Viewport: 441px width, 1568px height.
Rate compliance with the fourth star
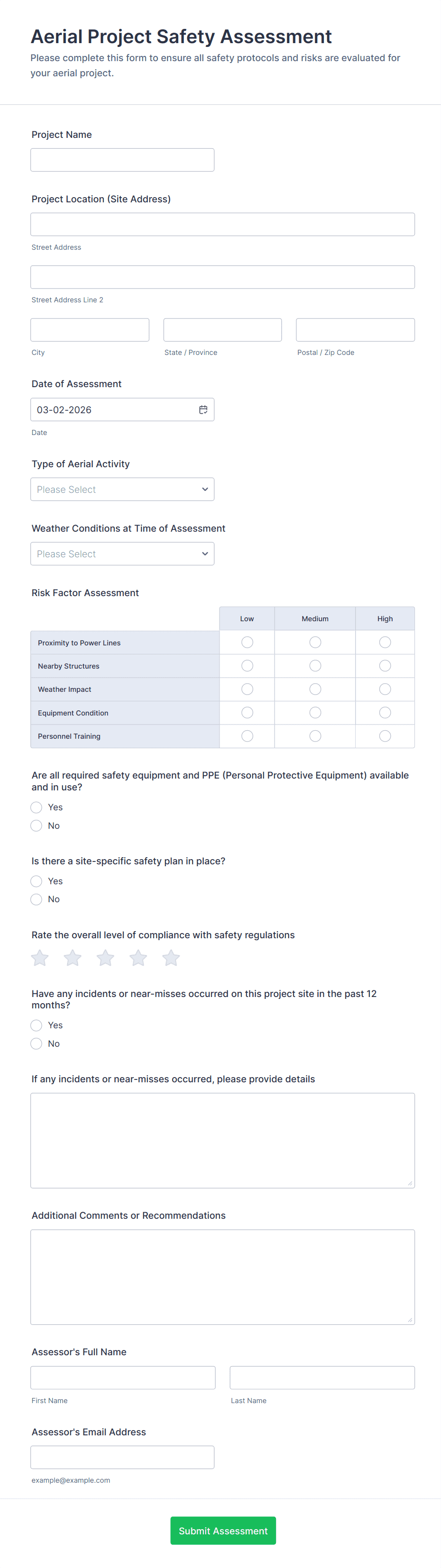coord(138,958)
